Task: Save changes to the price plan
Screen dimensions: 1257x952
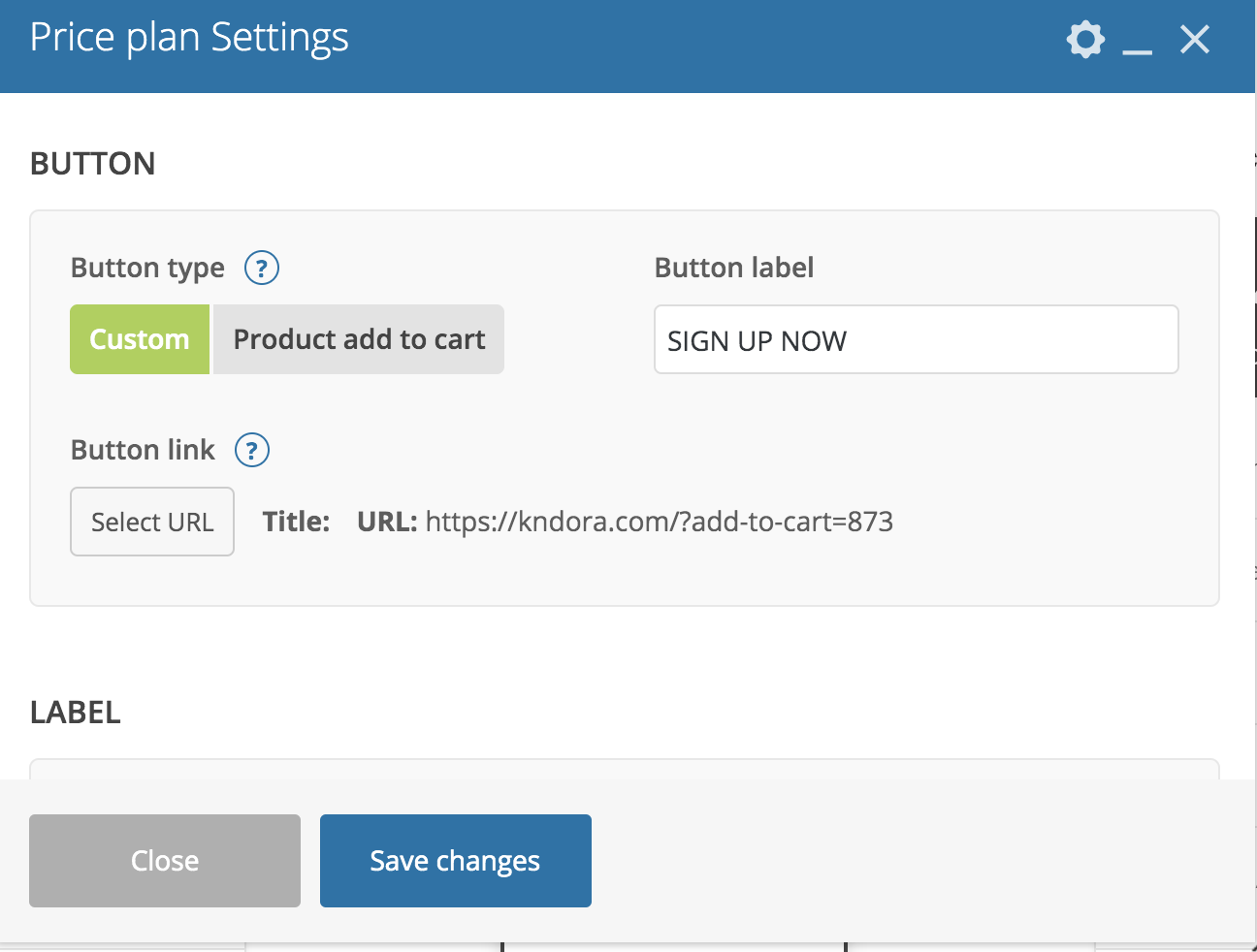Action: coord(455,861)
